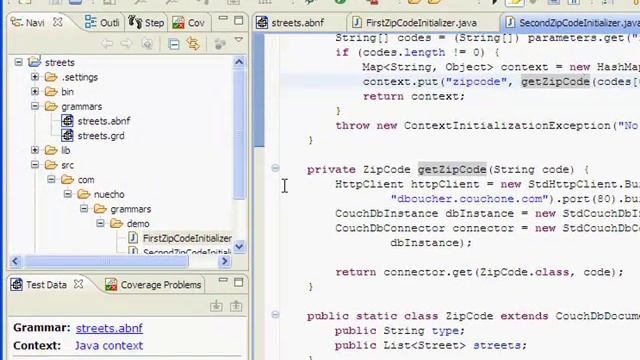Screen dimensions: 640x360
Task: Open the streets.abnf grammar link
Action: coord(109,328)
